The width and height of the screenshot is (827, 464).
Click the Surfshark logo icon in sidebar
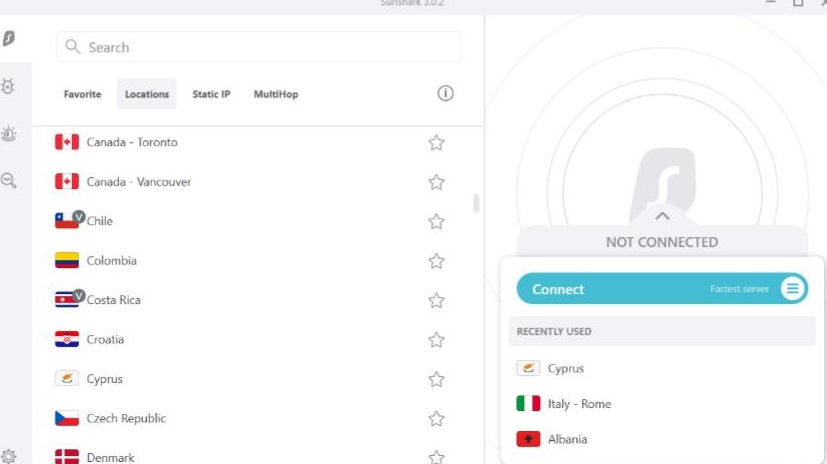(x=8, y=38)
